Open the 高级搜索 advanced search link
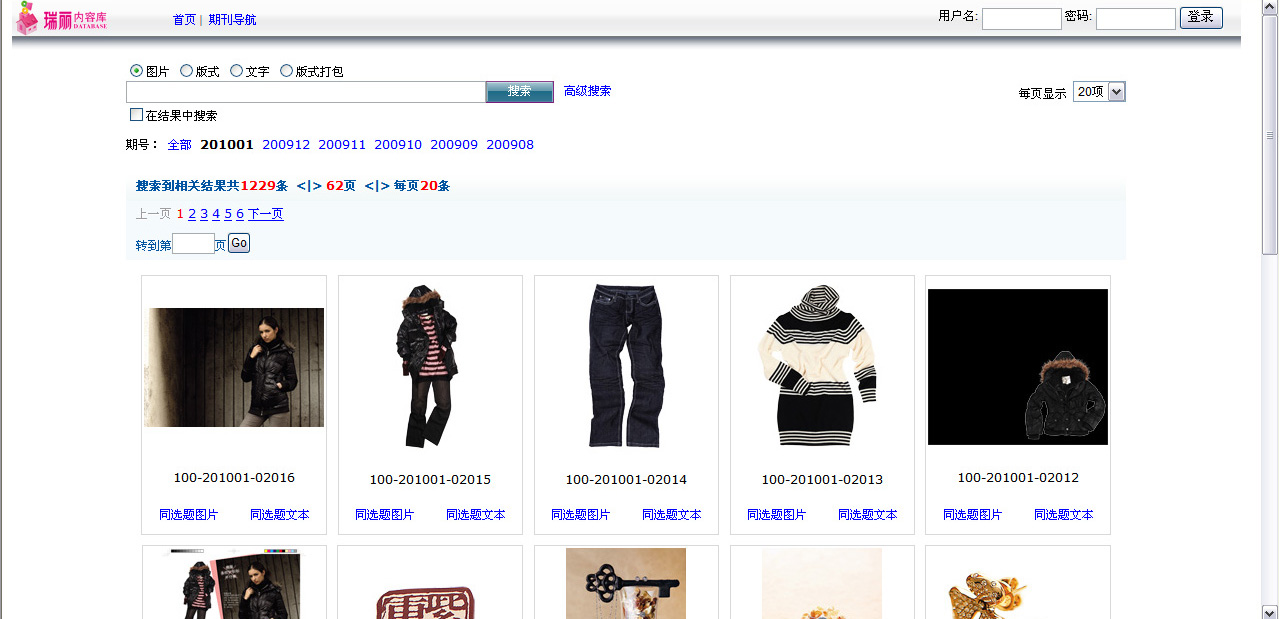 click(587, 91)
